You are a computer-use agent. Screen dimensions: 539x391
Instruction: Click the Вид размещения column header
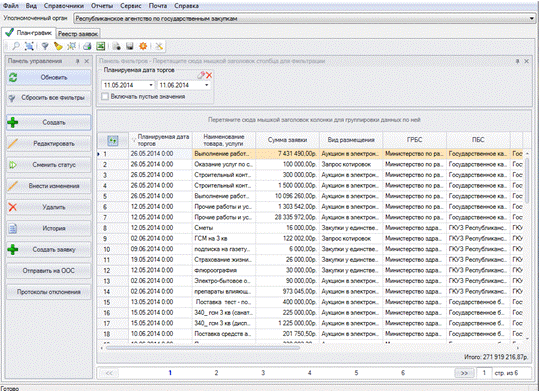tap(351, 140)
